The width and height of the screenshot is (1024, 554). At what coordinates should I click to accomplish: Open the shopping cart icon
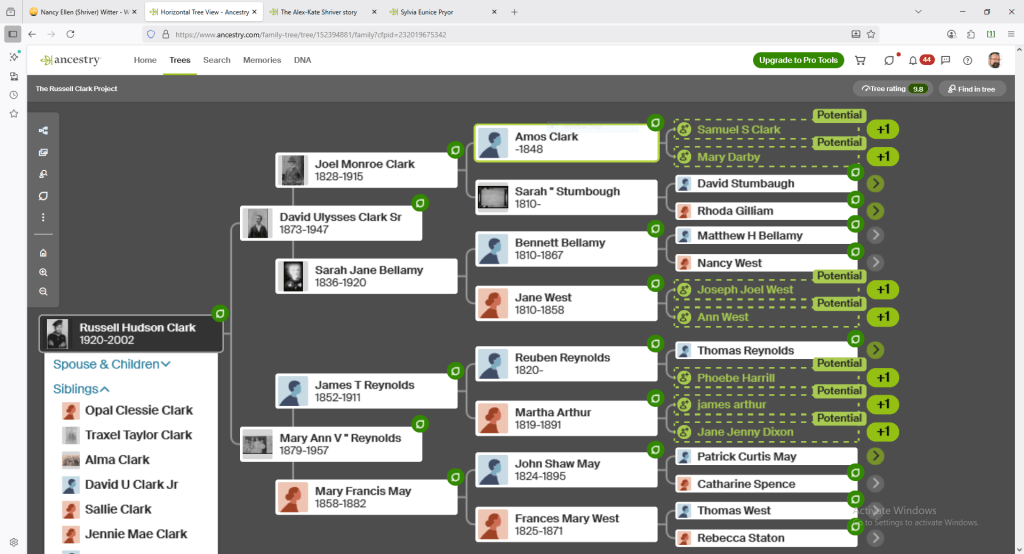point(860,60)
